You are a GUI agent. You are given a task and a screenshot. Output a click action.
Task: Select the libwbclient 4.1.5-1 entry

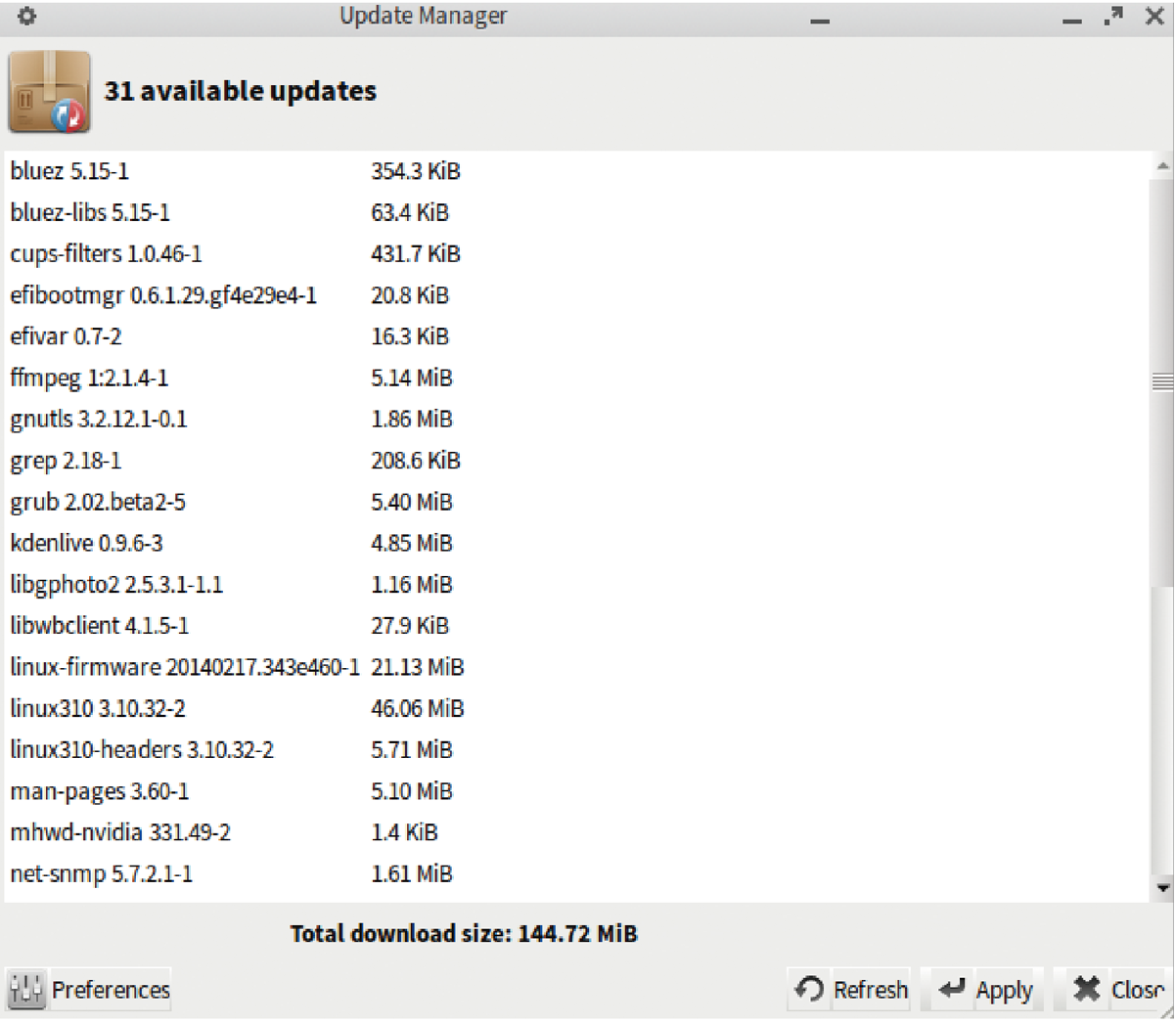577,626
